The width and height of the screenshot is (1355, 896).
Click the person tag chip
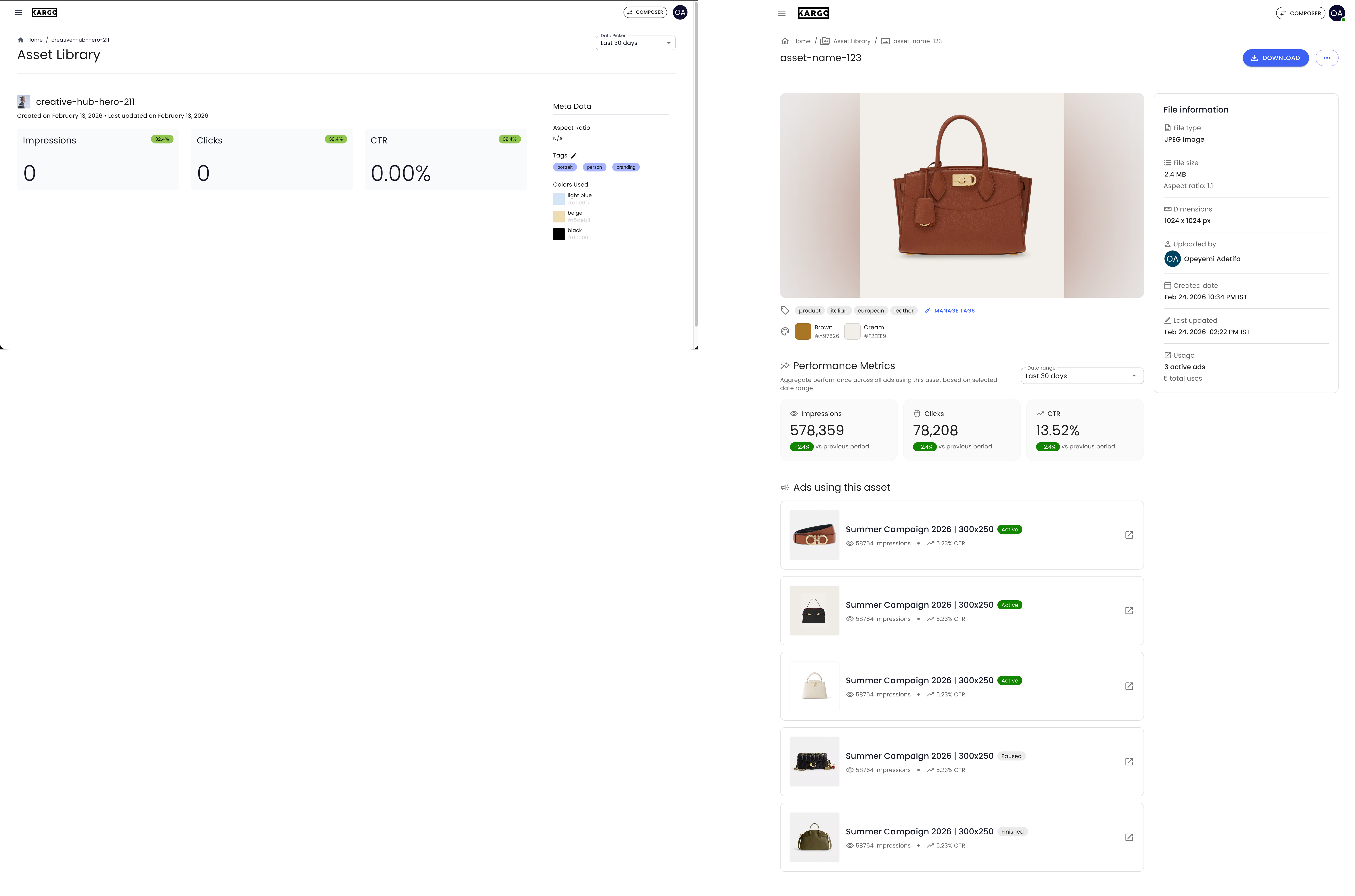point(594,167)
